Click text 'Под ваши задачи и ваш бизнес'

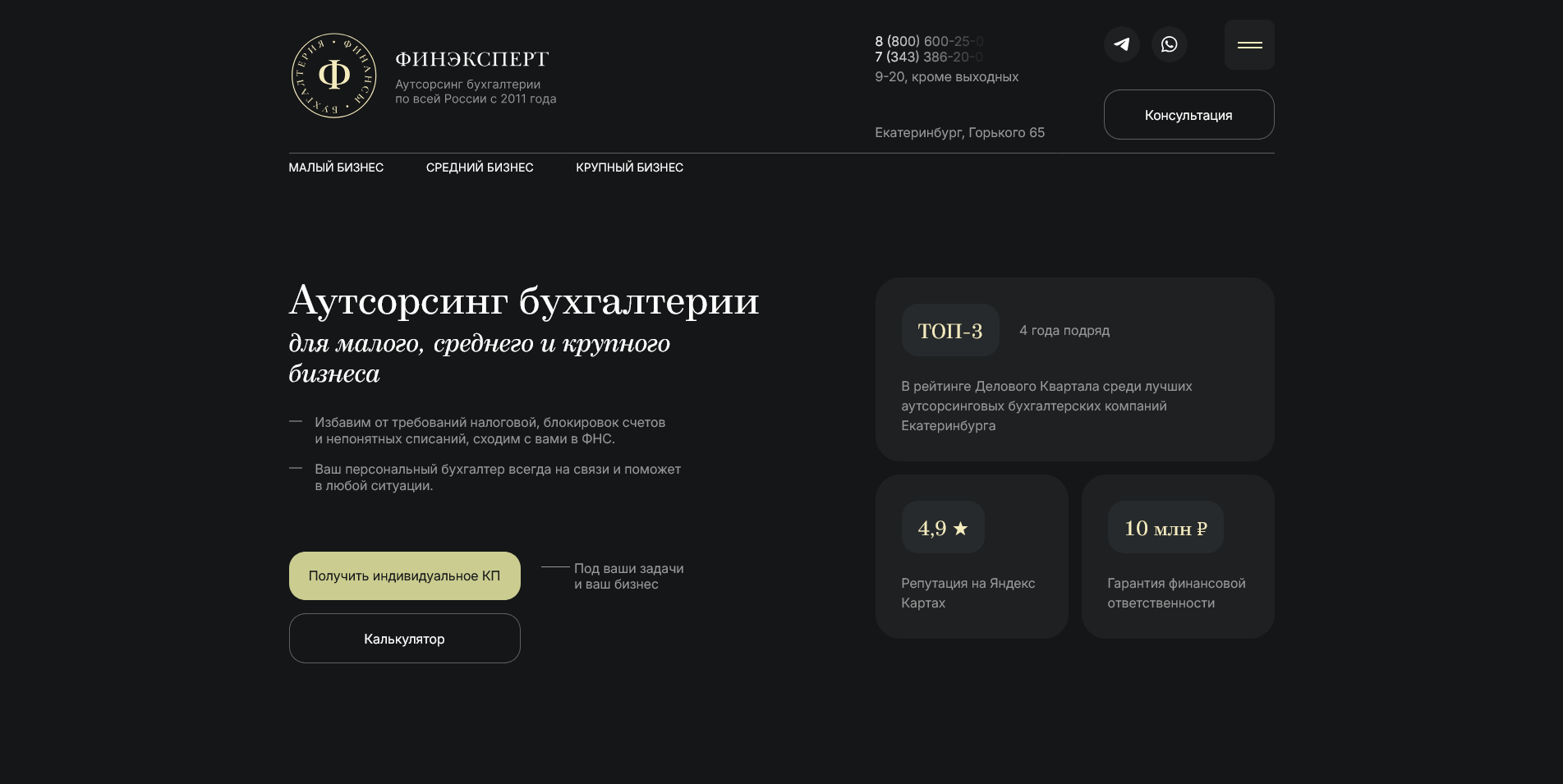pos(628,576)
